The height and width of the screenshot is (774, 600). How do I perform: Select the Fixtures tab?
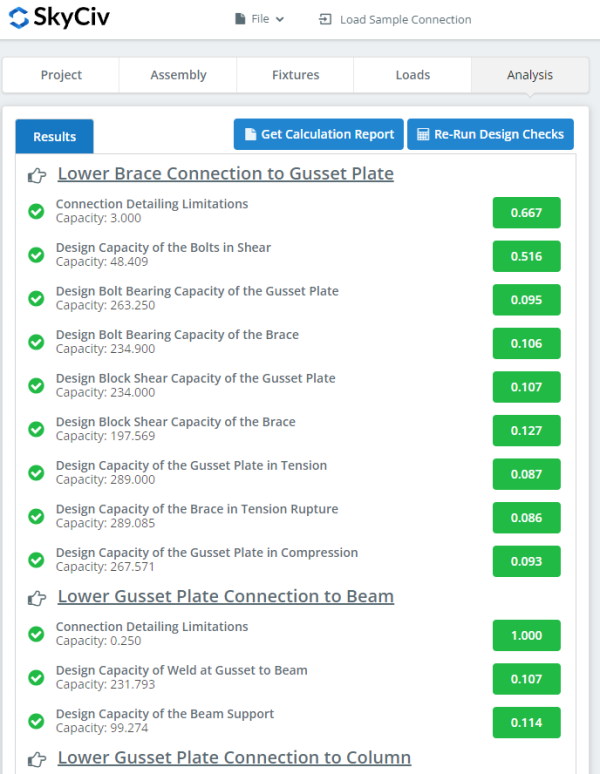click(x=295, y=75)
